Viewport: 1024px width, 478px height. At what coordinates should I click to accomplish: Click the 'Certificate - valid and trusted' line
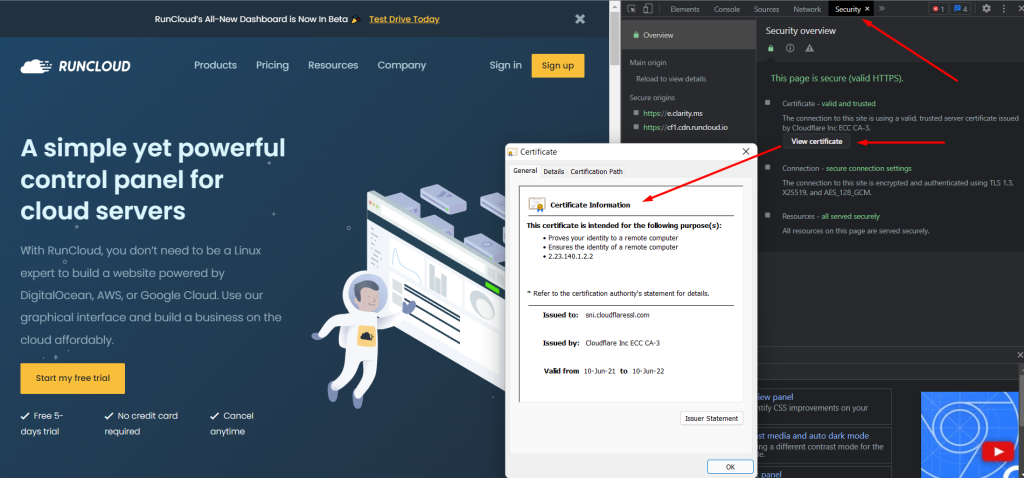pyautogui.click(x=829, y=103)
